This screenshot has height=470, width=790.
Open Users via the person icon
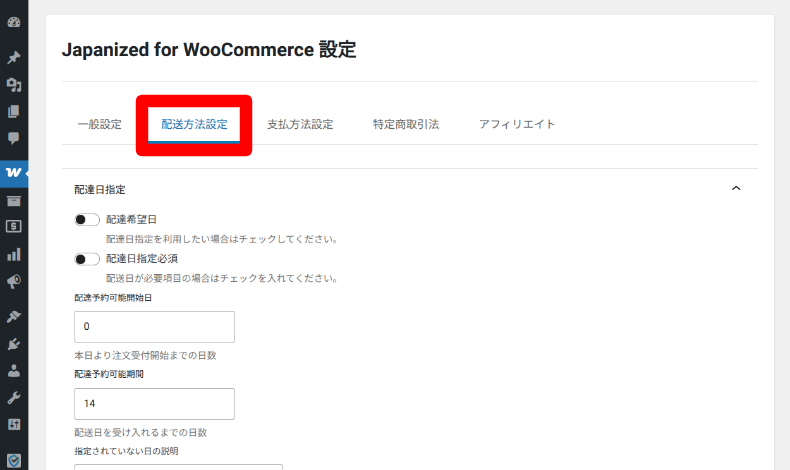click(x=14, y=371)
